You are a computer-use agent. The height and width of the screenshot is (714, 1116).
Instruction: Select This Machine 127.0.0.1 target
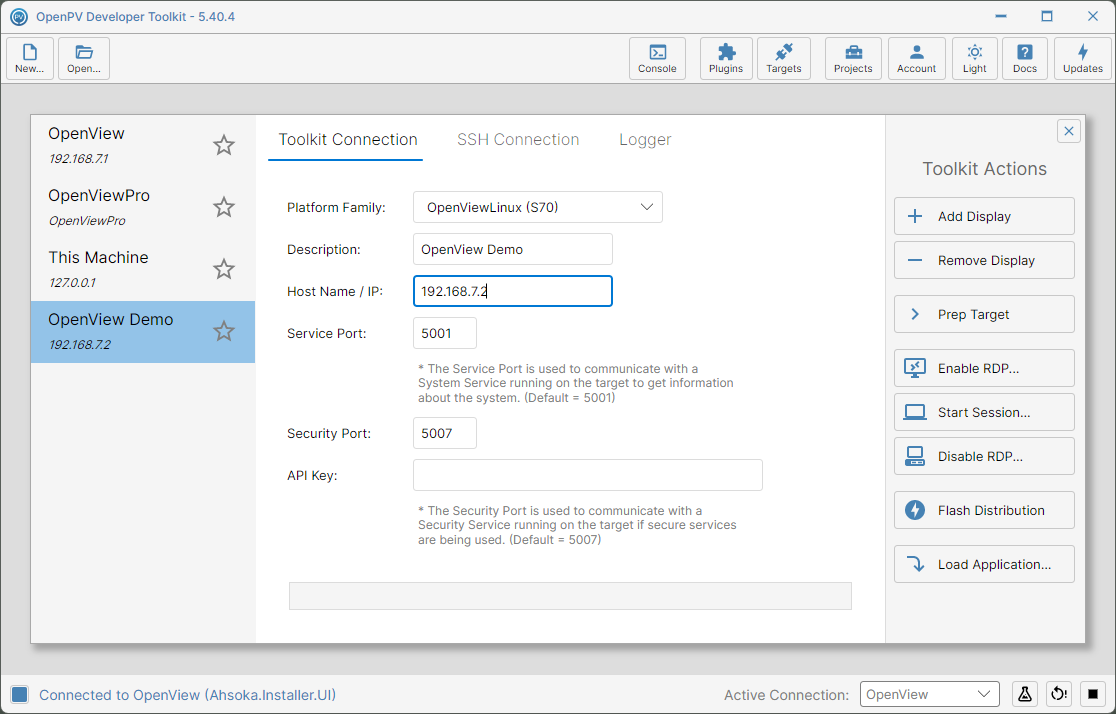(142, 269)
